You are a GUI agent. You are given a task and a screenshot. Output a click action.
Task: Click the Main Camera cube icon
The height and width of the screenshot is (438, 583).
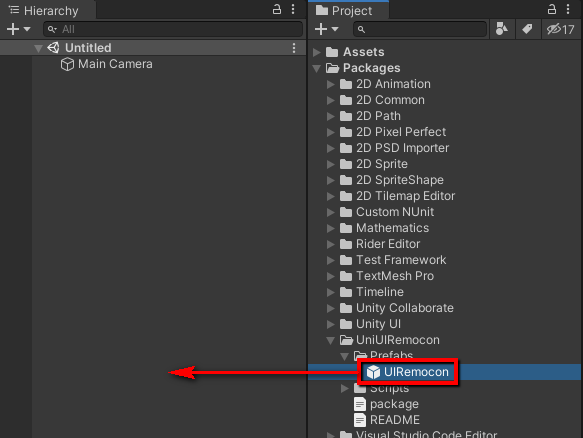coord(67,64)
